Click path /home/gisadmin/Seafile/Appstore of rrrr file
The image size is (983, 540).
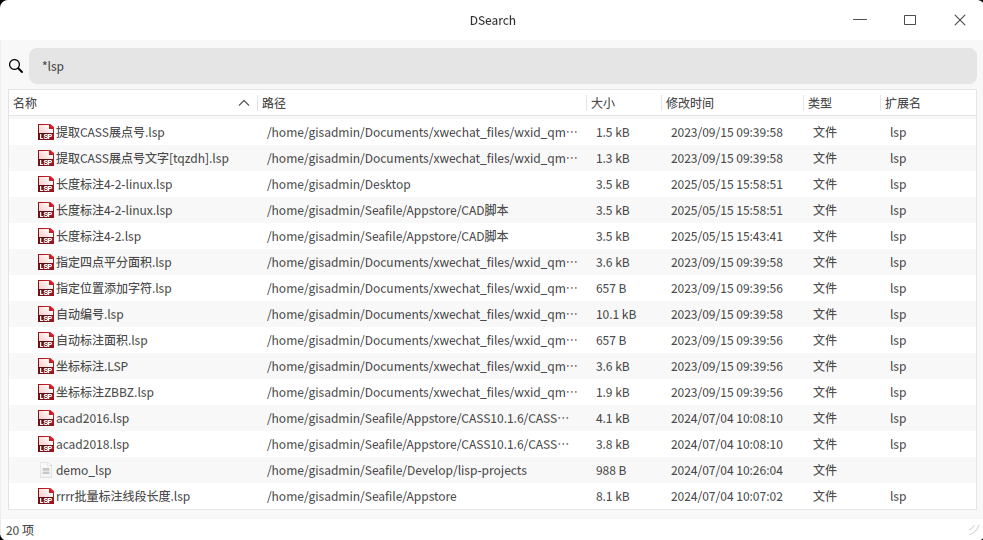tap(362, 497)
